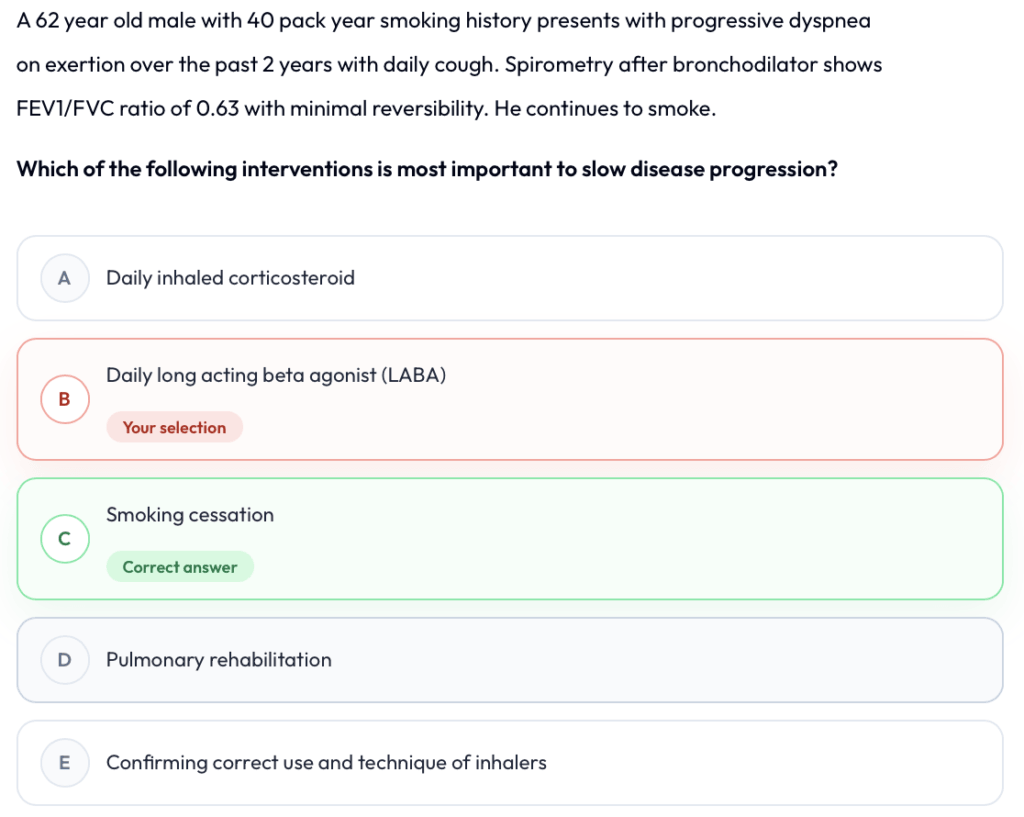
Task: Choose the circled letter E option
Action: tap(65, 763)
